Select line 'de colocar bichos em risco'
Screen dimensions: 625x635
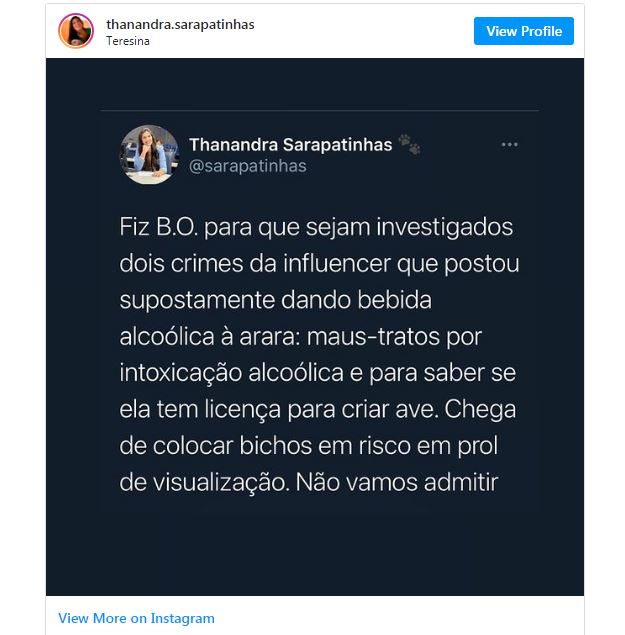tap(308, 446)
